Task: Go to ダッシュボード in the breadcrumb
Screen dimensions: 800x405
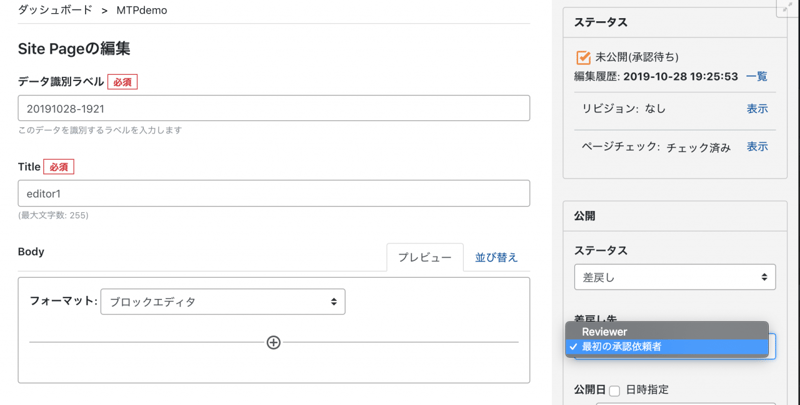Action: pos(51,9)
